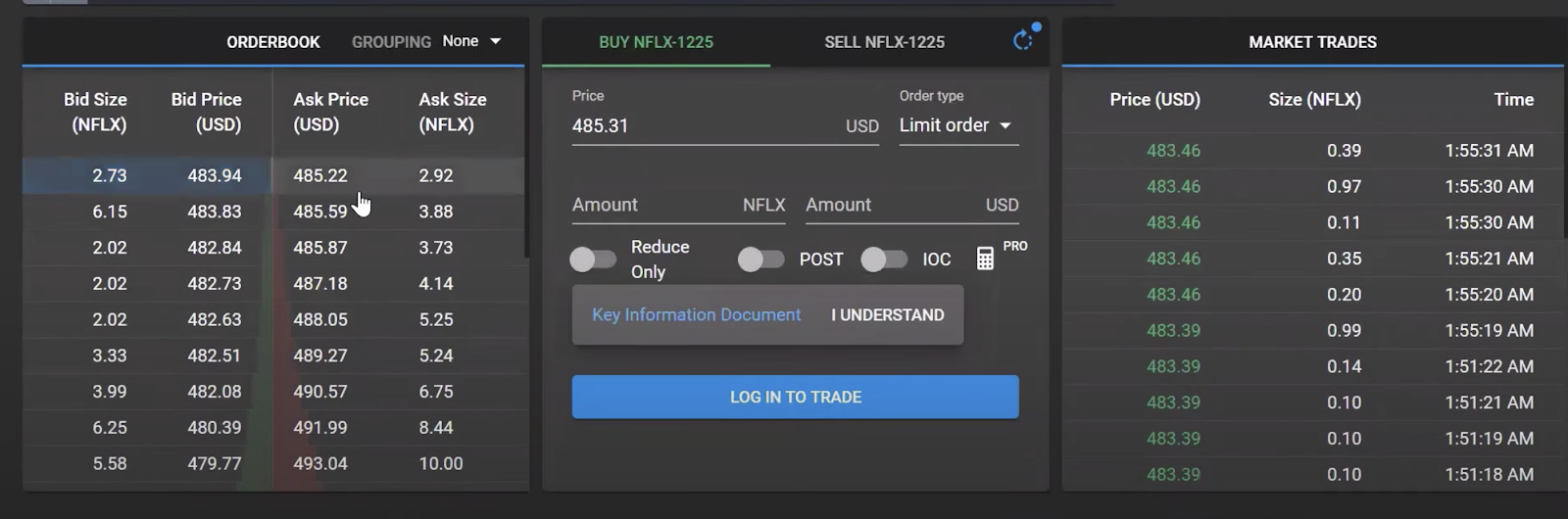Click the trade size 0.97
The width and height of the screenshot is (1568, 519).
pos(1344,186)
